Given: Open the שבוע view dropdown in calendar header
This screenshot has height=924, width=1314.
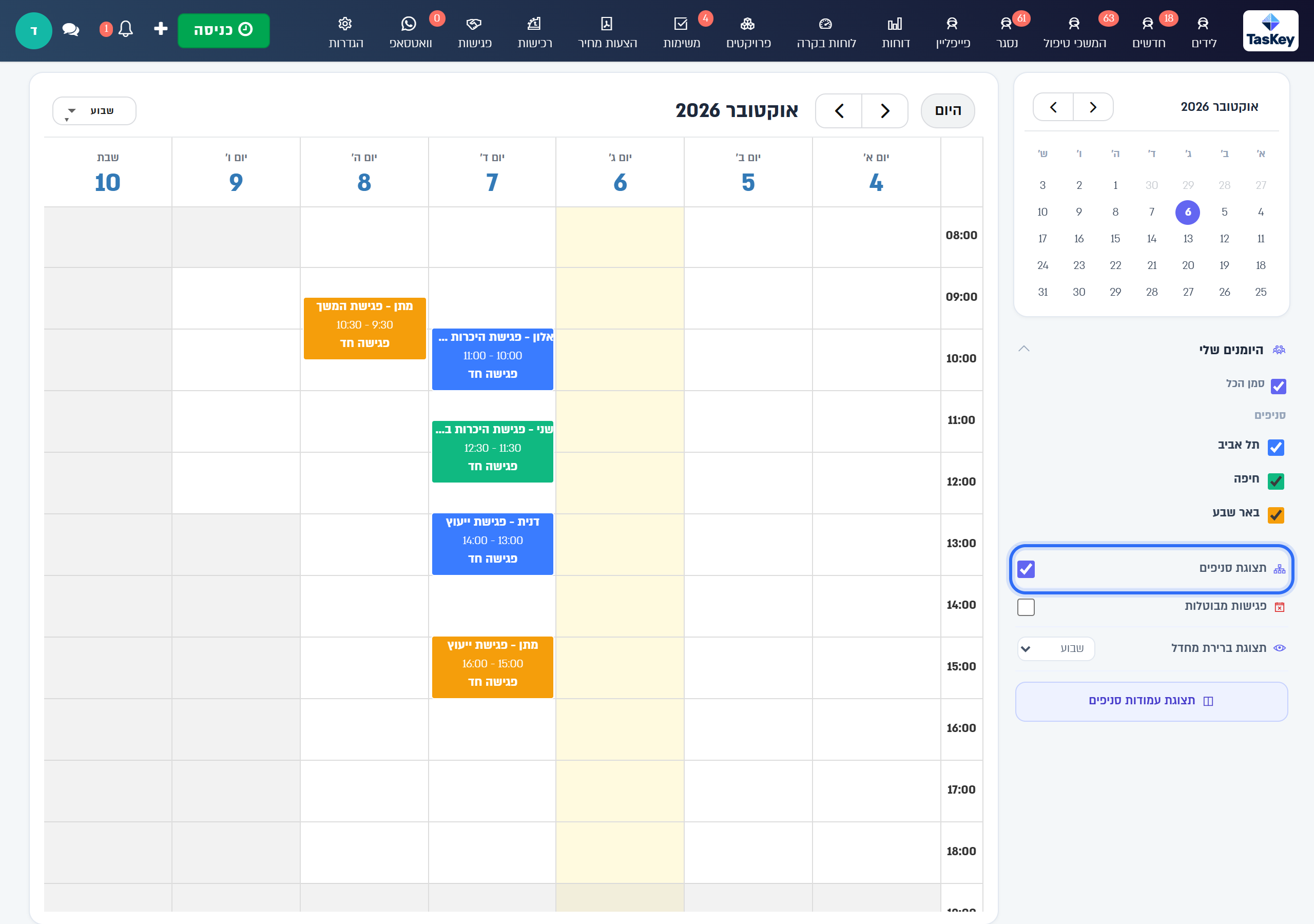Looking at the screenshot, I should [x=94, y=111].
